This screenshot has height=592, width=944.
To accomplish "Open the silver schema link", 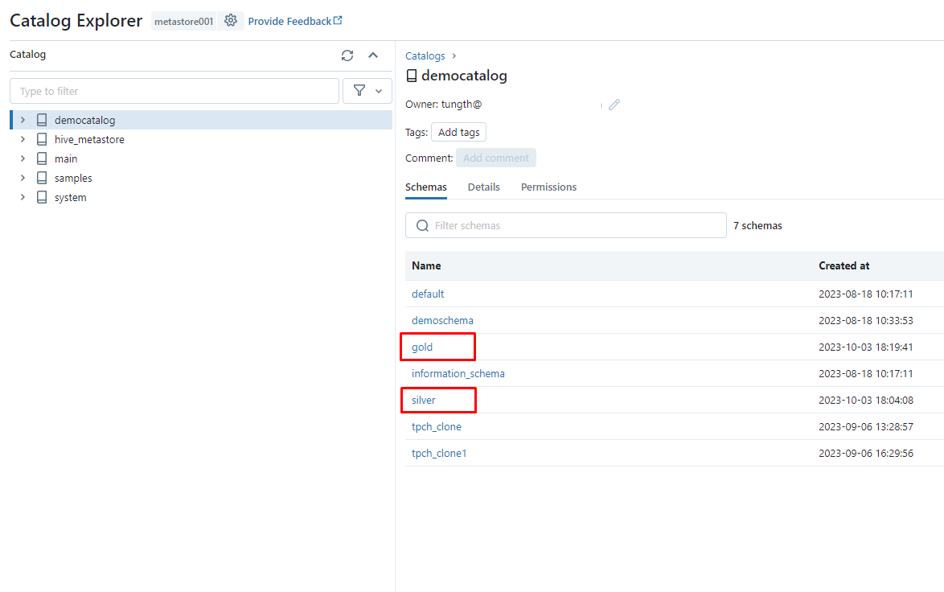I will pyautogui.click(x=423, y=400).
